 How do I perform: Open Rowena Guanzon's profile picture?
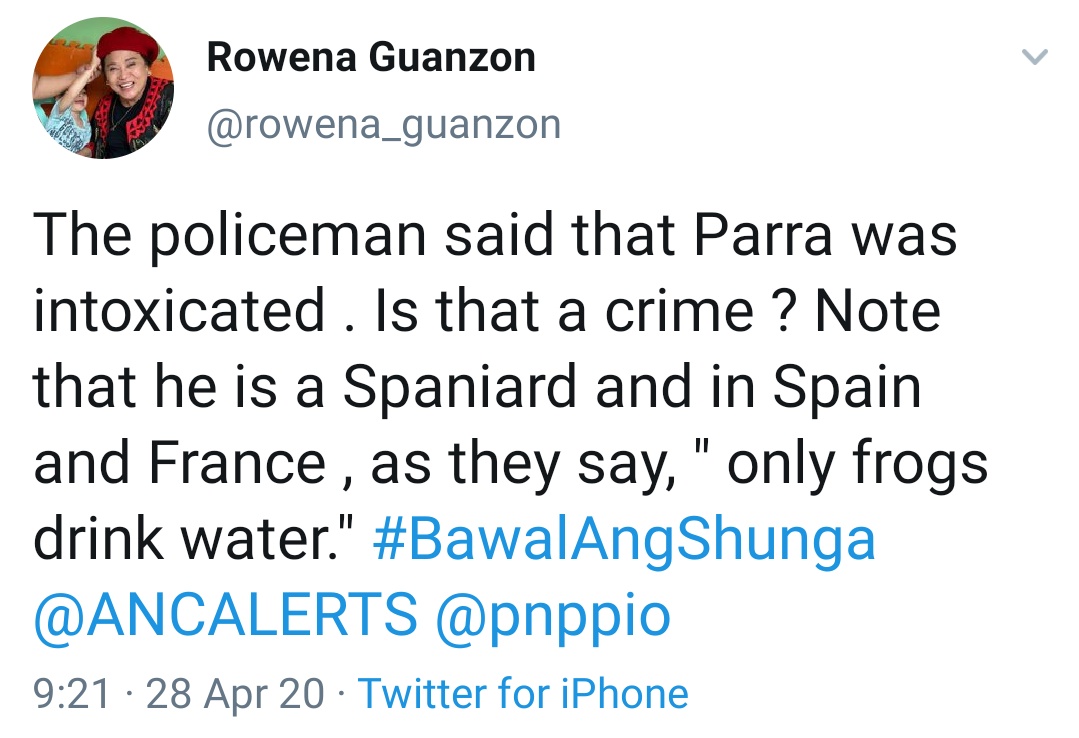pos(103,91)
